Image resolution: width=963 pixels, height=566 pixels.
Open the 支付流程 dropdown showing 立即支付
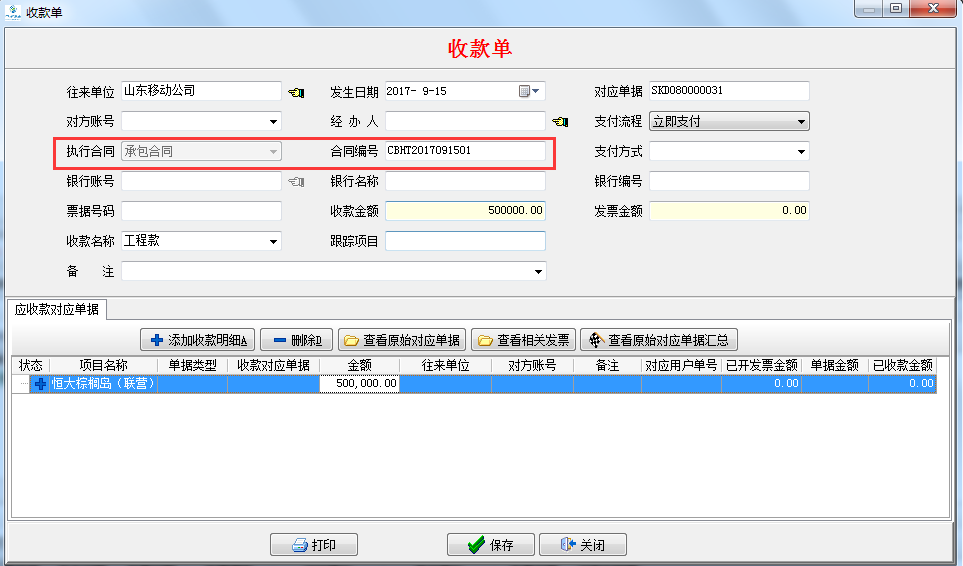[801, 122]
